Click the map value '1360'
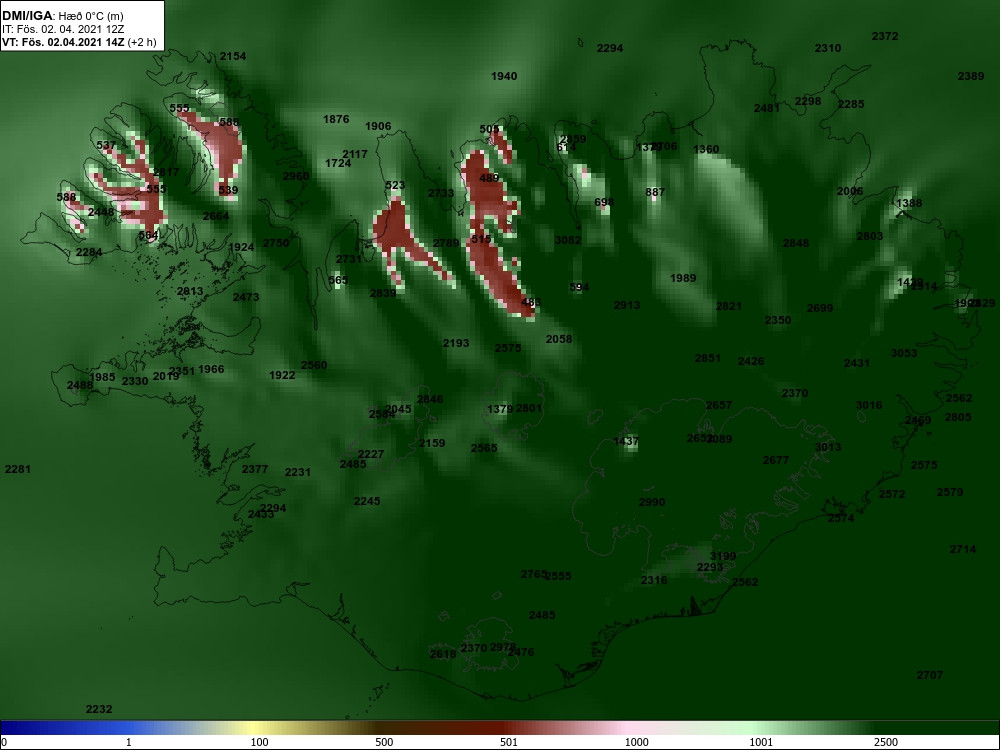 (706, 149)
